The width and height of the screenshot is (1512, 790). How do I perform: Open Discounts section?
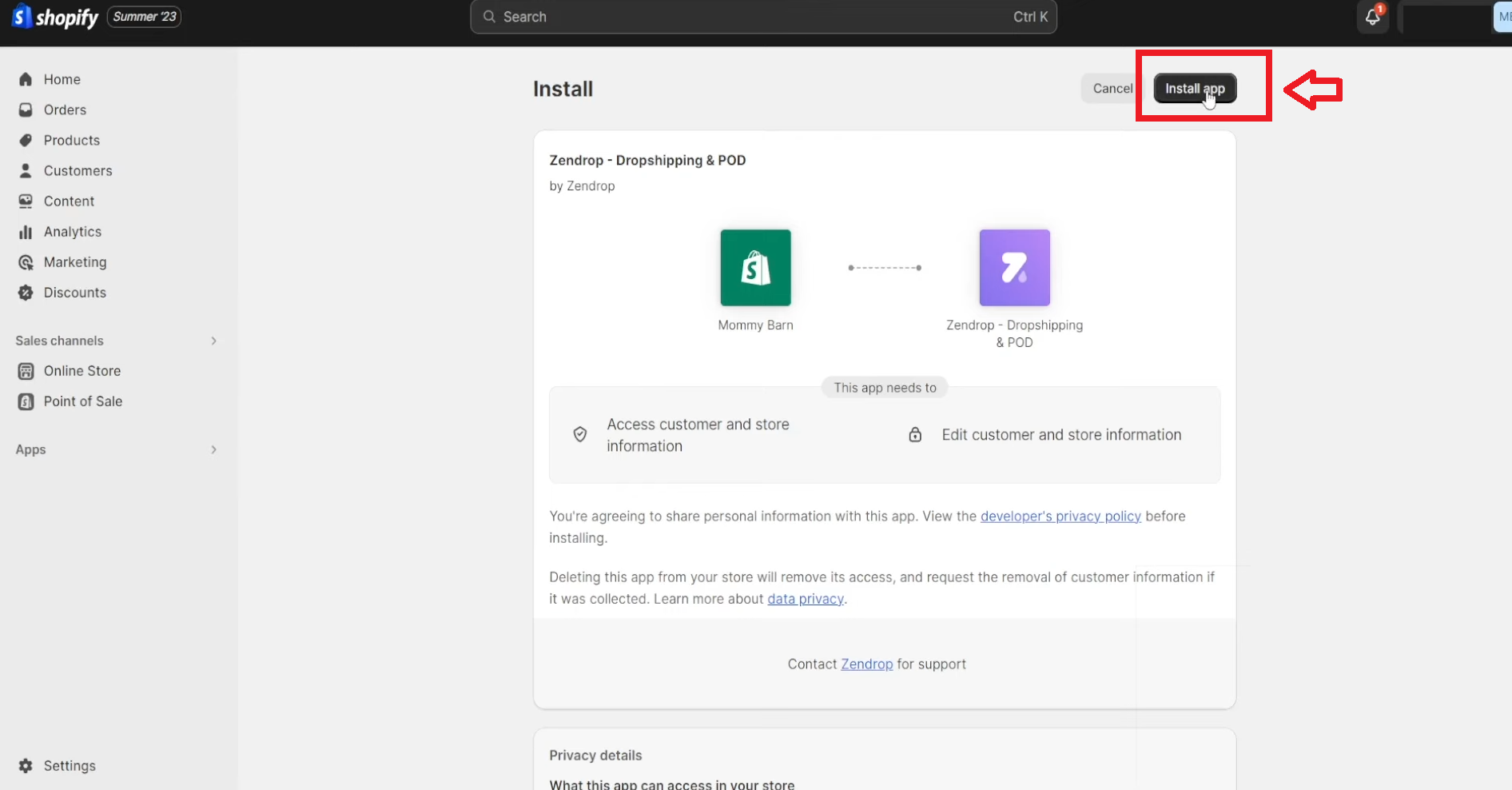75,293
